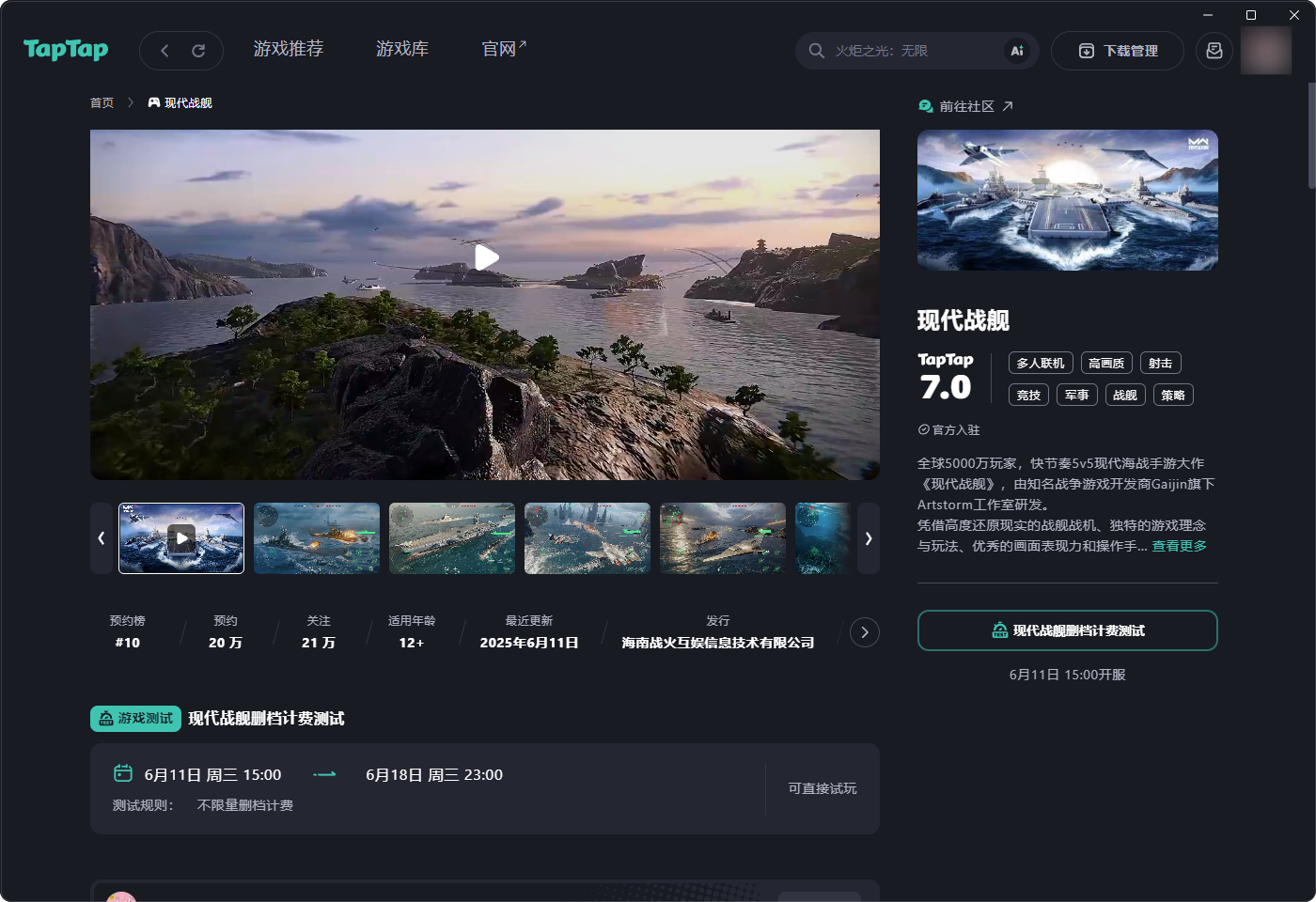Screen dimensions: 1316x902
Task: Open 游戏推荐 tab
Action: [289, 49]
